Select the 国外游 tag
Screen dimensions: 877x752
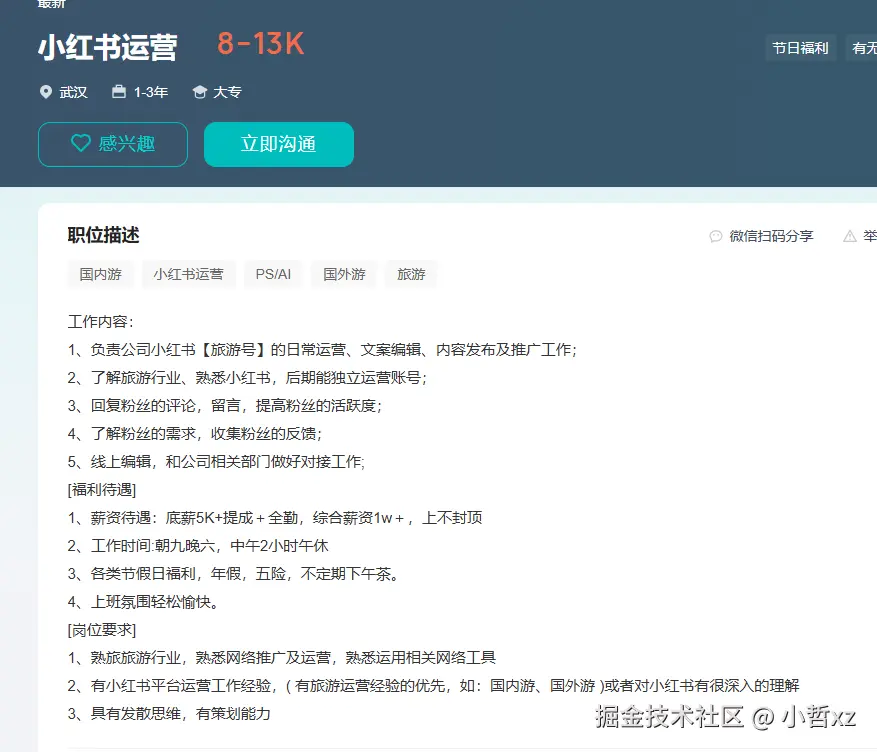(x=344, y=274)
